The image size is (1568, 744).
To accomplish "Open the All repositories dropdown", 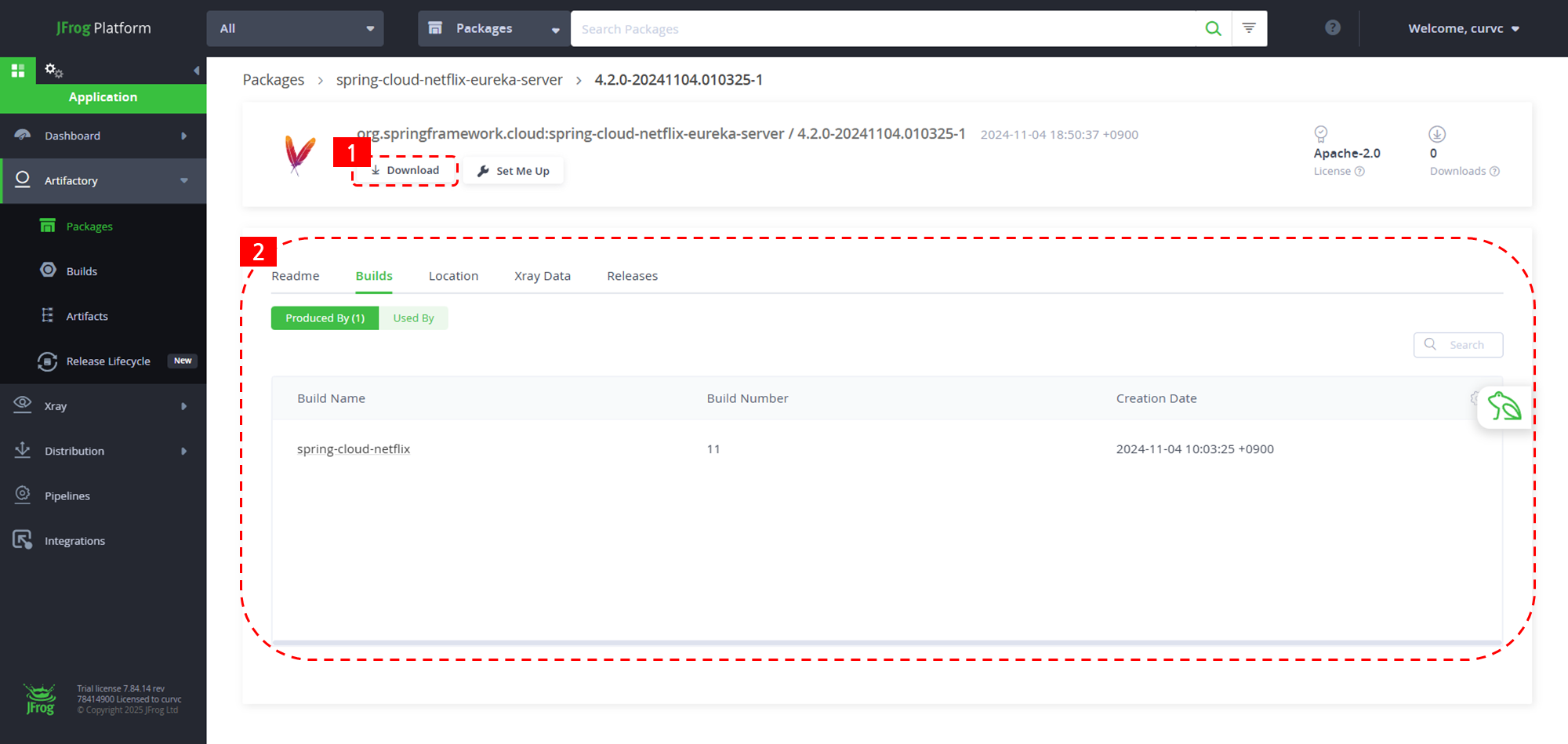I will pos(295,28).
